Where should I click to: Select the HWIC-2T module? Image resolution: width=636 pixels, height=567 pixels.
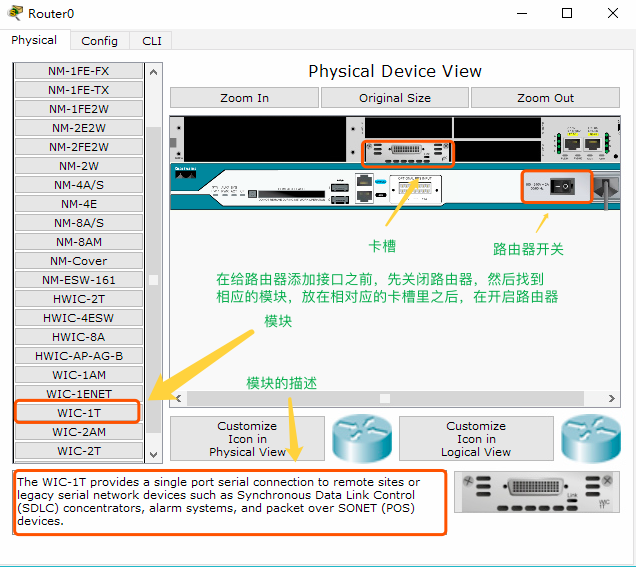click(x=79, y=299)
